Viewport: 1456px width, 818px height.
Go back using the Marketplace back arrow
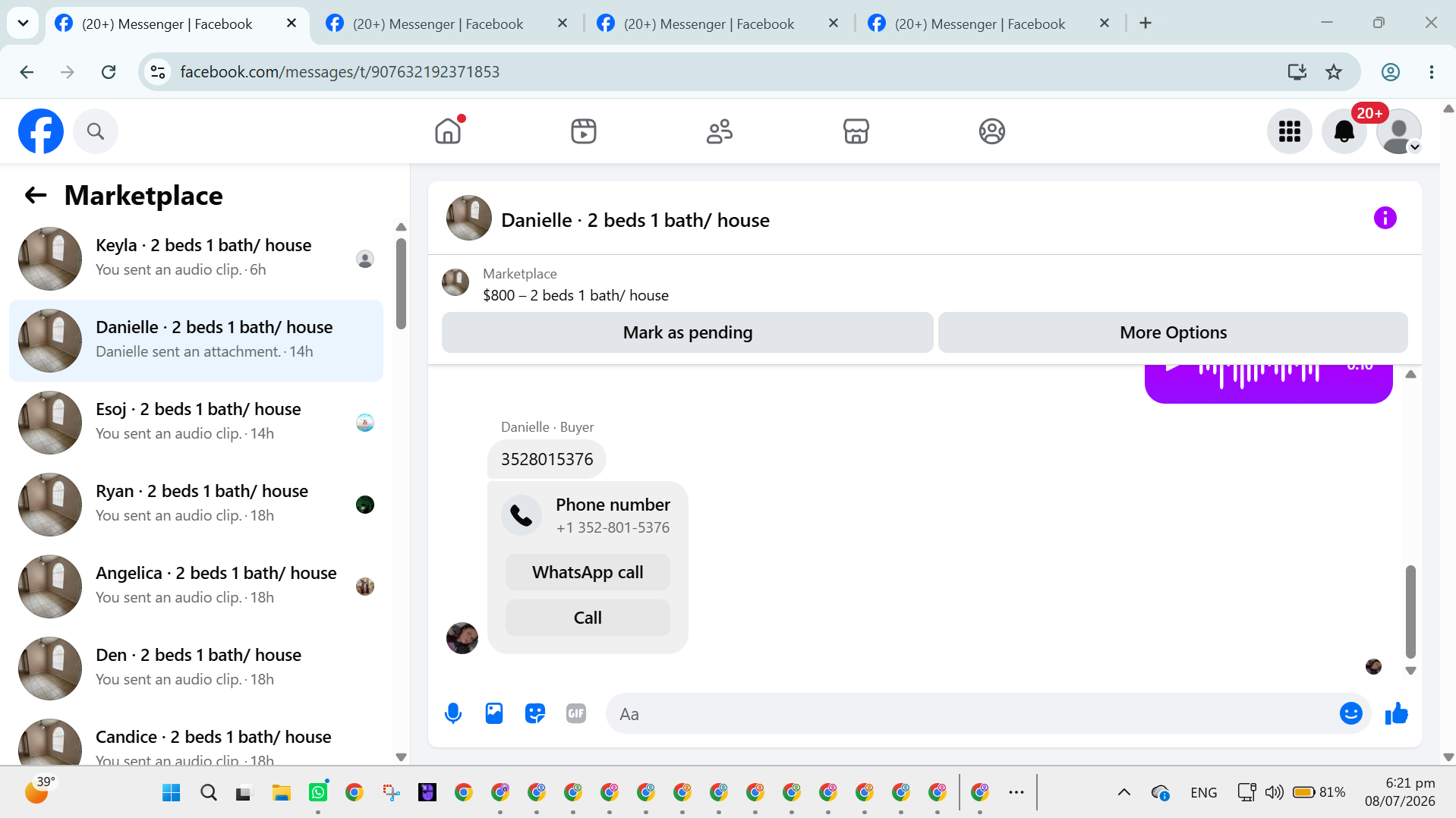coord(36,196)
